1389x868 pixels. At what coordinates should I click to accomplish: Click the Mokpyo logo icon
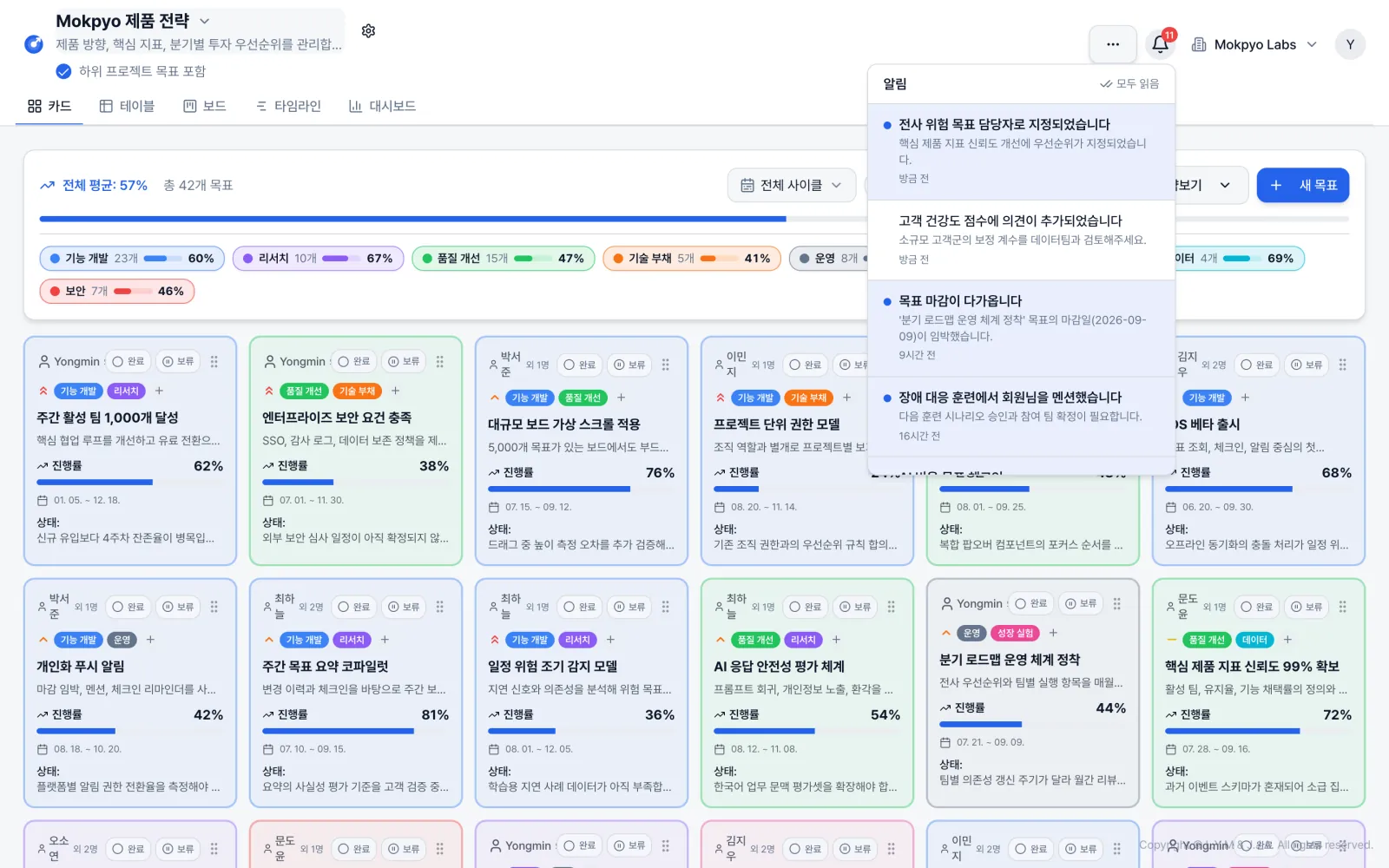34,44
